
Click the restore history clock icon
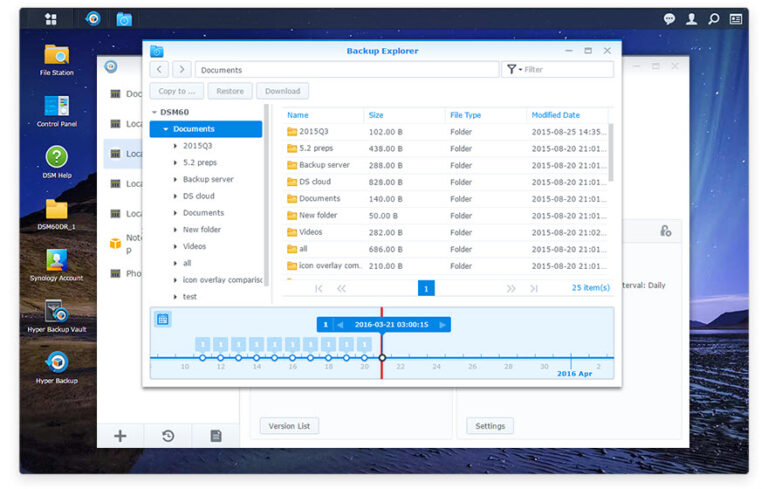point(168,436)
